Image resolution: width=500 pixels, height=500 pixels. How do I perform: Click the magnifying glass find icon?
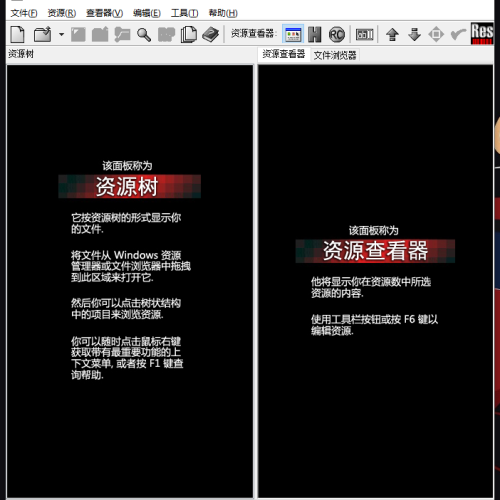click(x=144, y=34)
